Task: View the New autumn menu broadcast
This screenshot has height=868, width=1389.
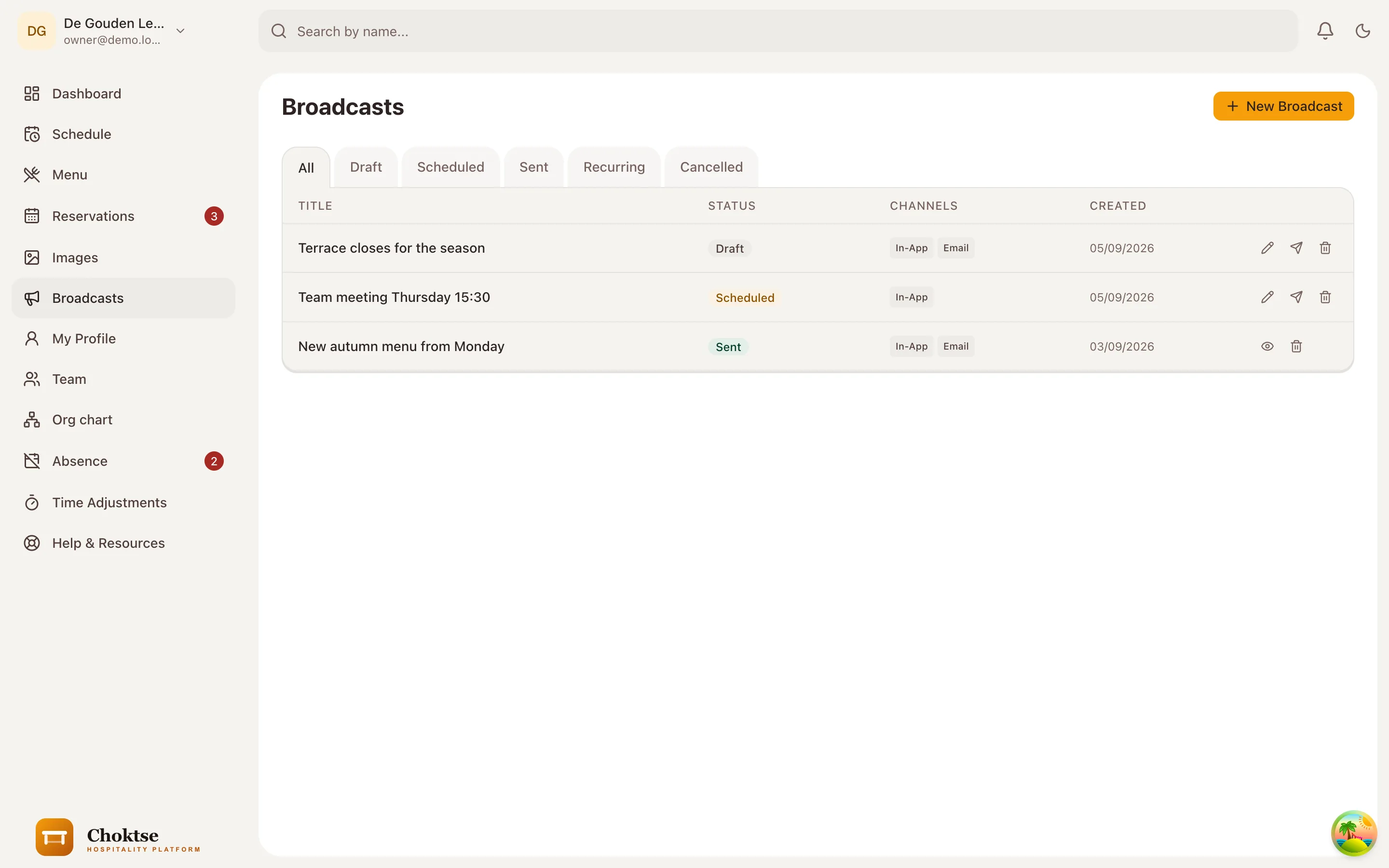Action: (1267, 347)
